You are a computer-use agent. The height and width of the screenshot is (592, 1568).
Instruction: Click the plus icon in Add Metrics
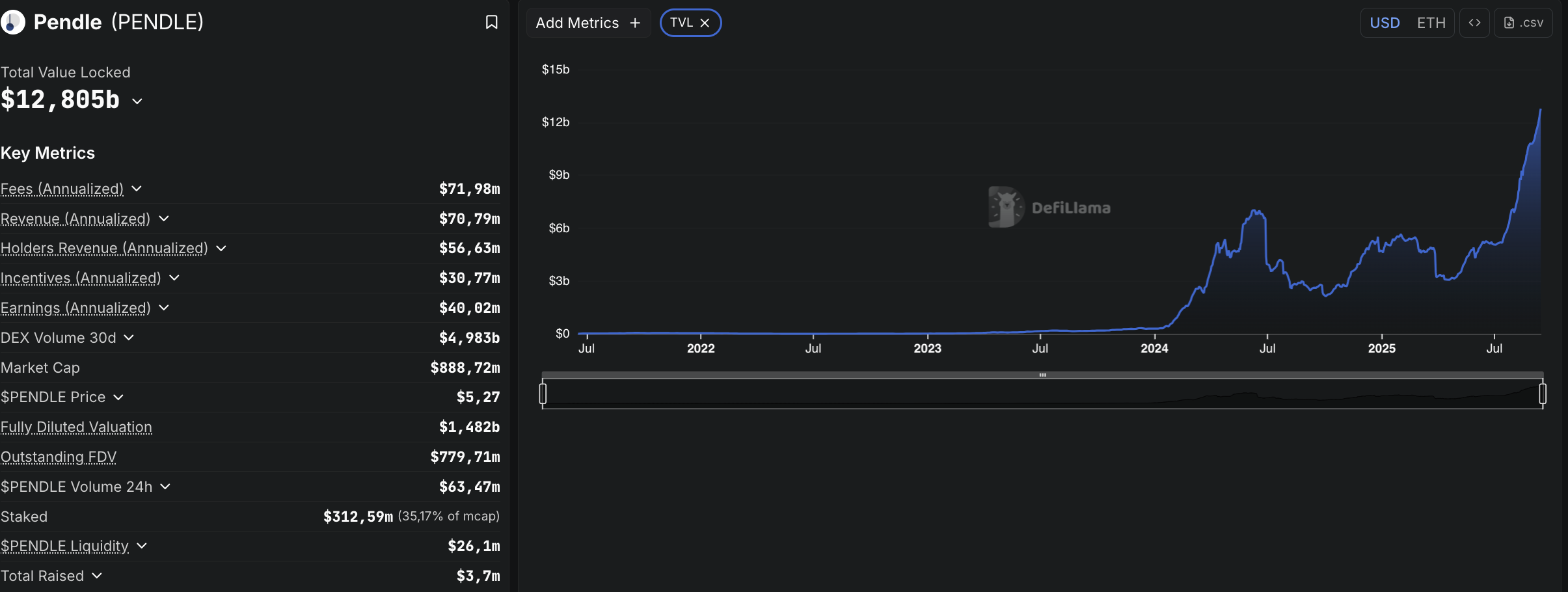click(x=635, y=23)
